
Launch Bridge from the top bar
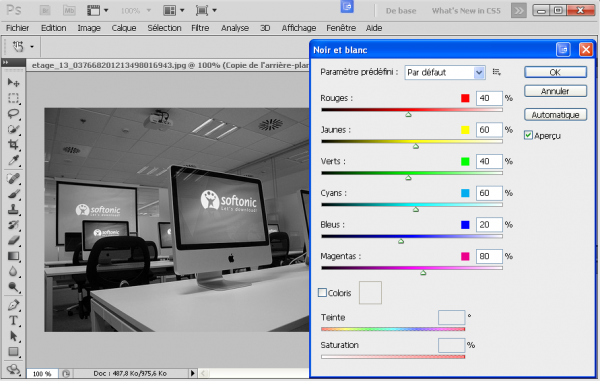46,11
